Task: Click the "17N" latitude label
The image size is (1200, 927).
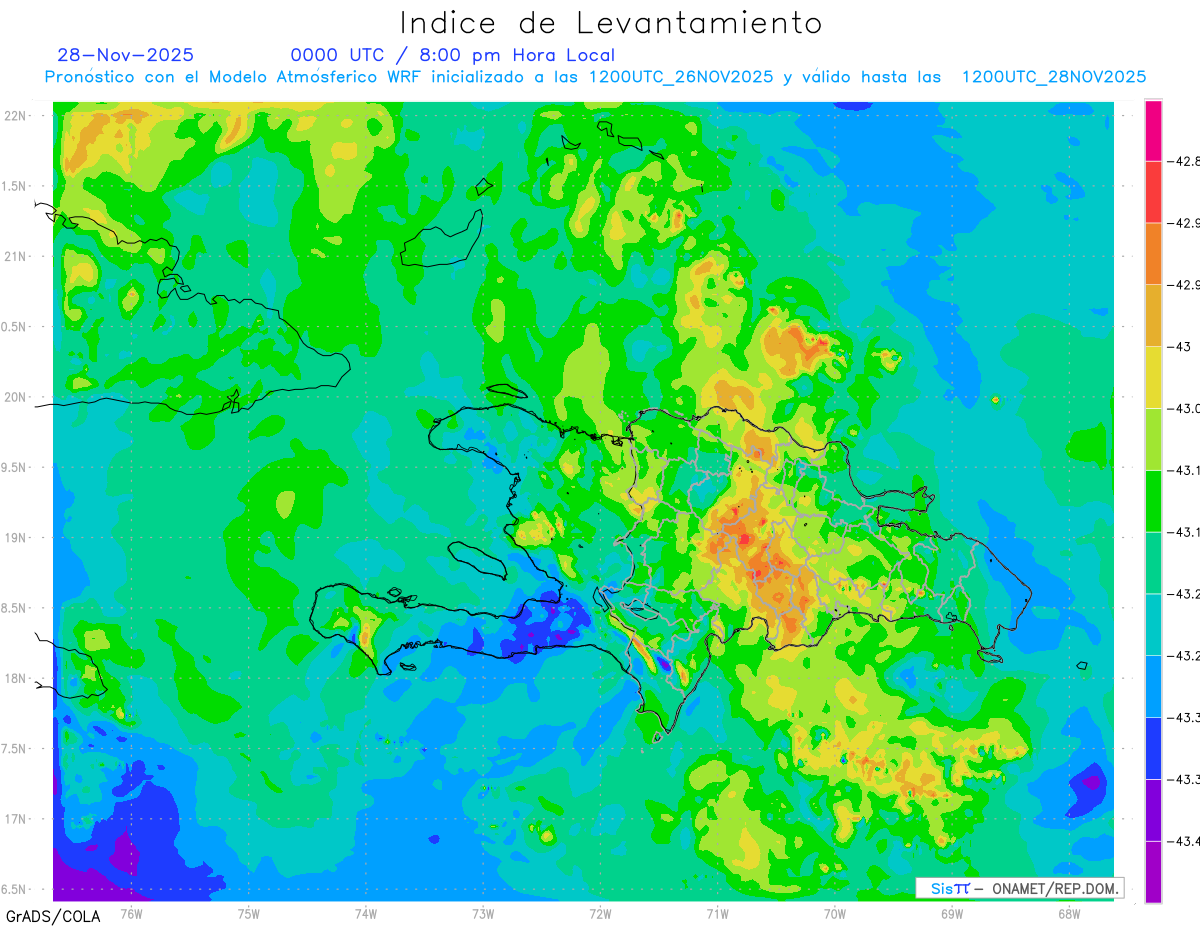Action: pyautogui.click(x=17, y=819)
